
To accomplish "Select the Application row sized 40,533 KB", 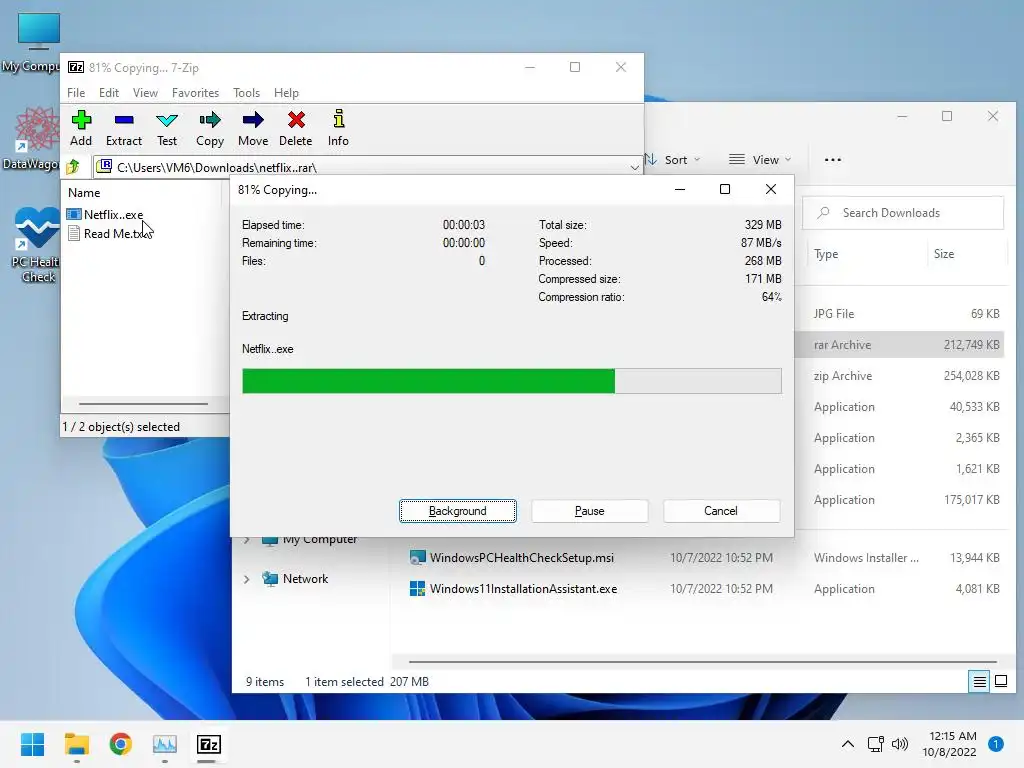I will click(x=899, y=407).
